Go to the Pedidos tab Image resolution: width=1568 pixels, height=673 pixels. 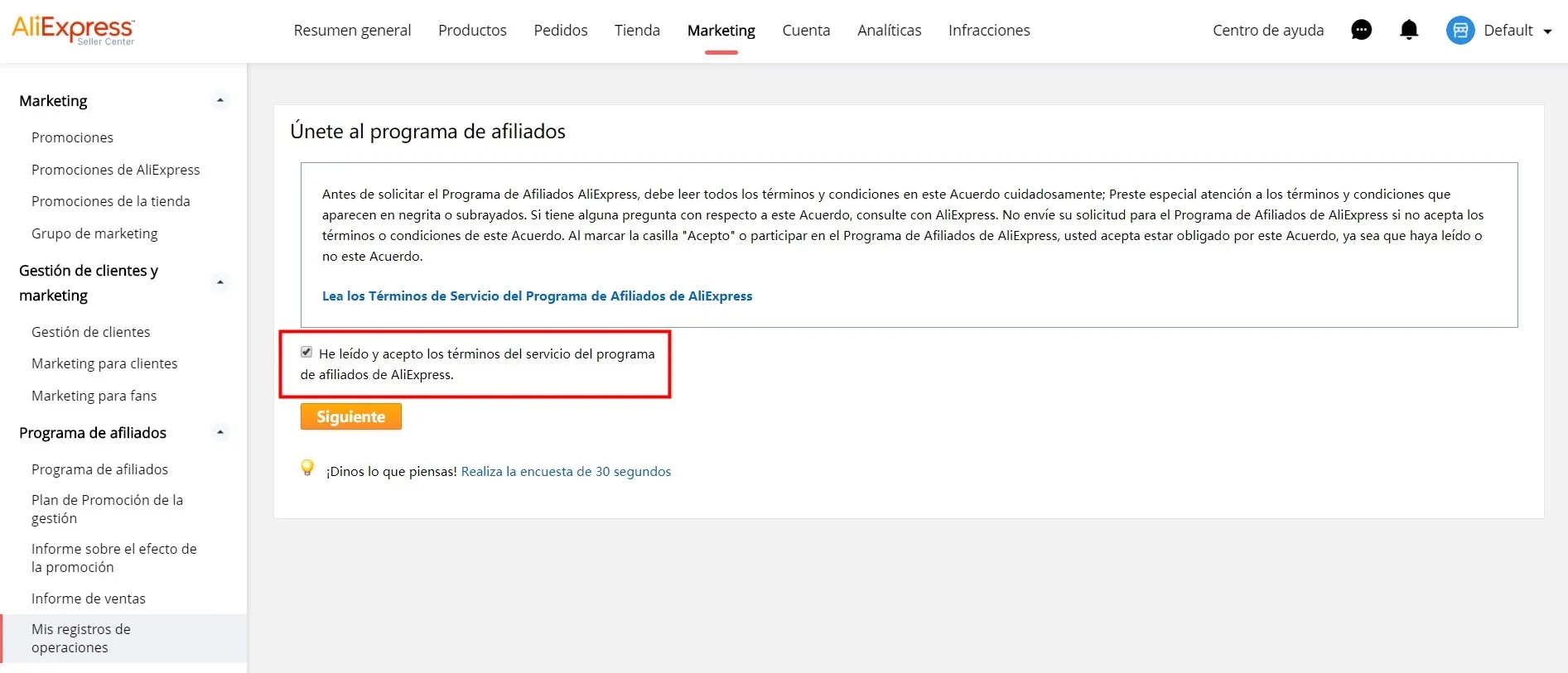[x=561, y=31]
